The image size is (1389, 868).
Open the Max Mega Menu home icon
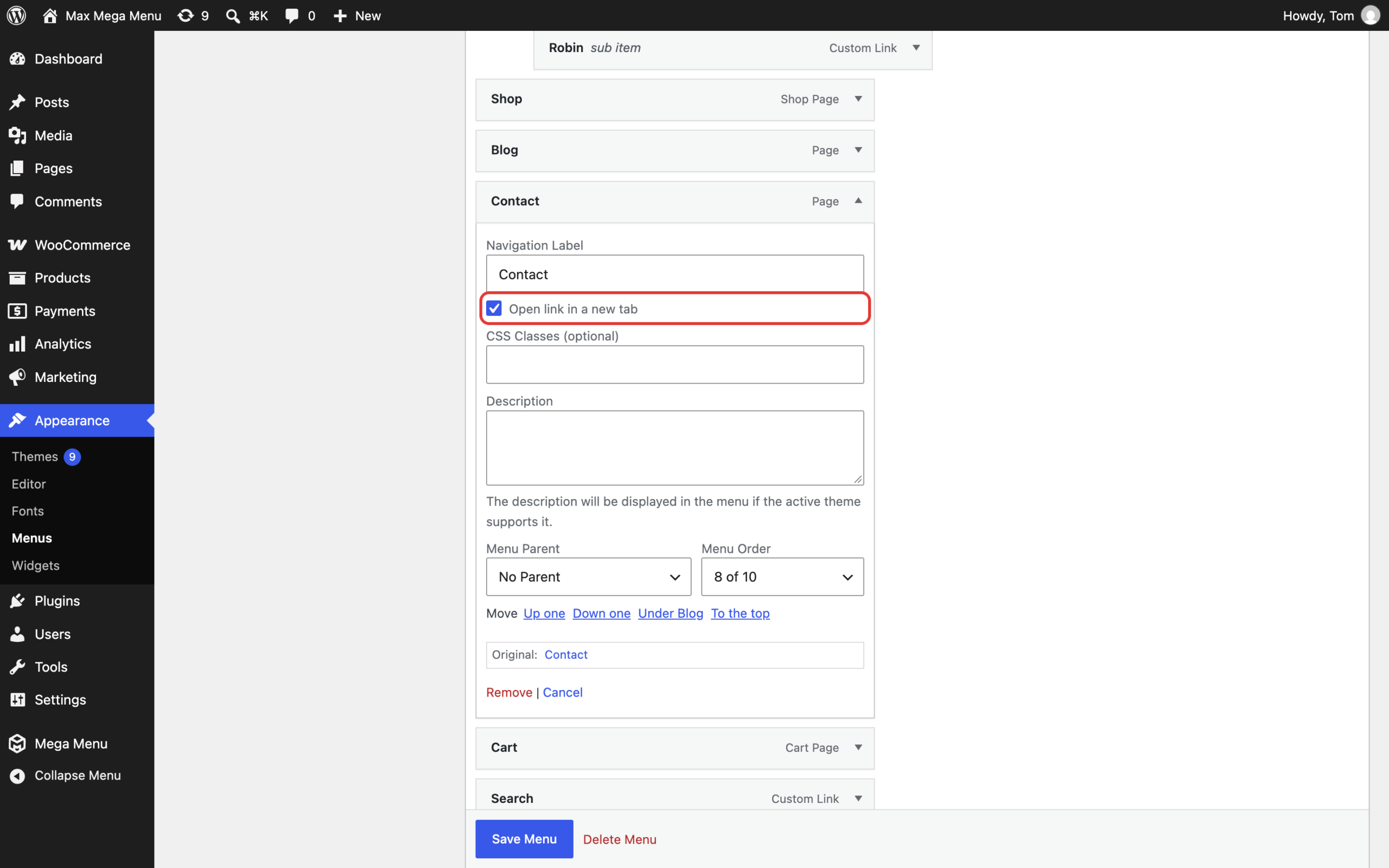(50, 16)
